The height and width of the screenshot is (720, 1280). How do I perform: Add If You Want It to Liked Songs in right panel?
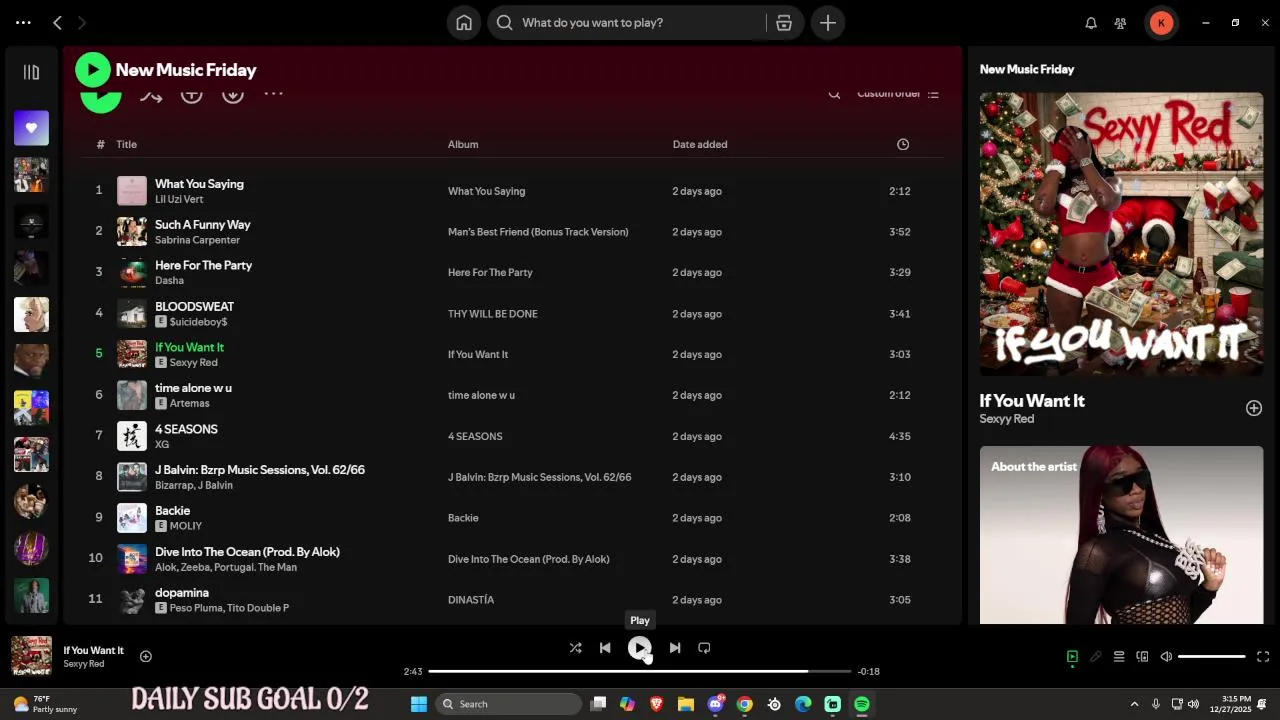tap(1254, 408)
